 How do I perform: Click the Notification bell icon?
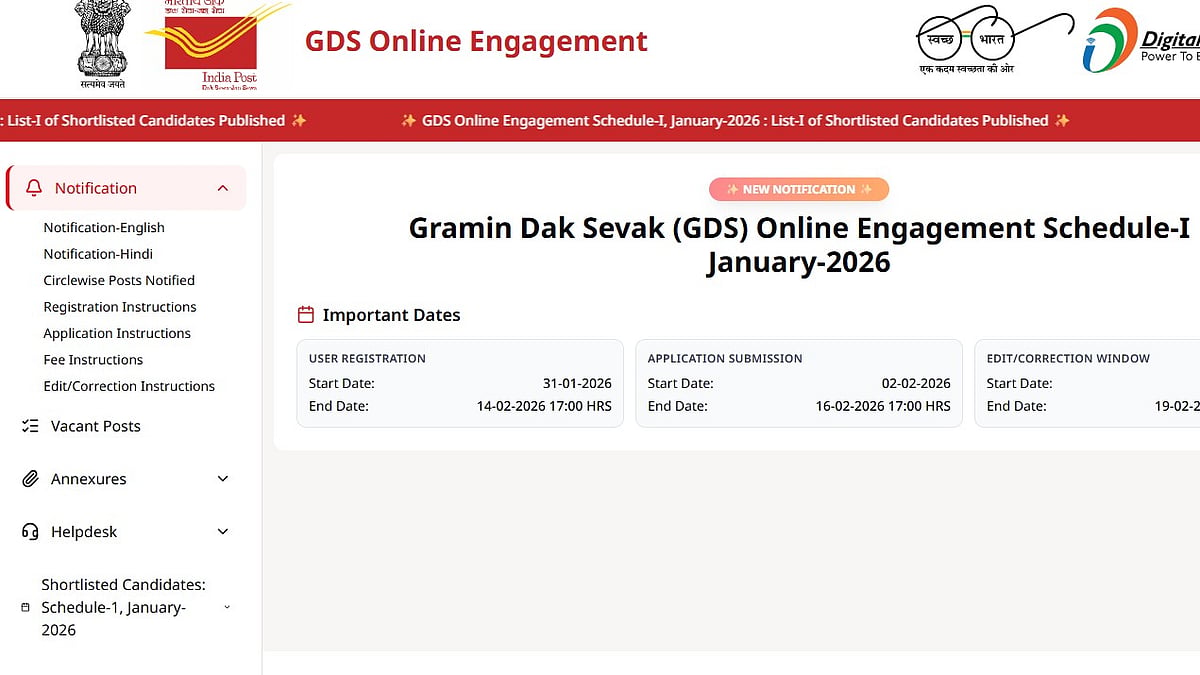pos(34,188)
